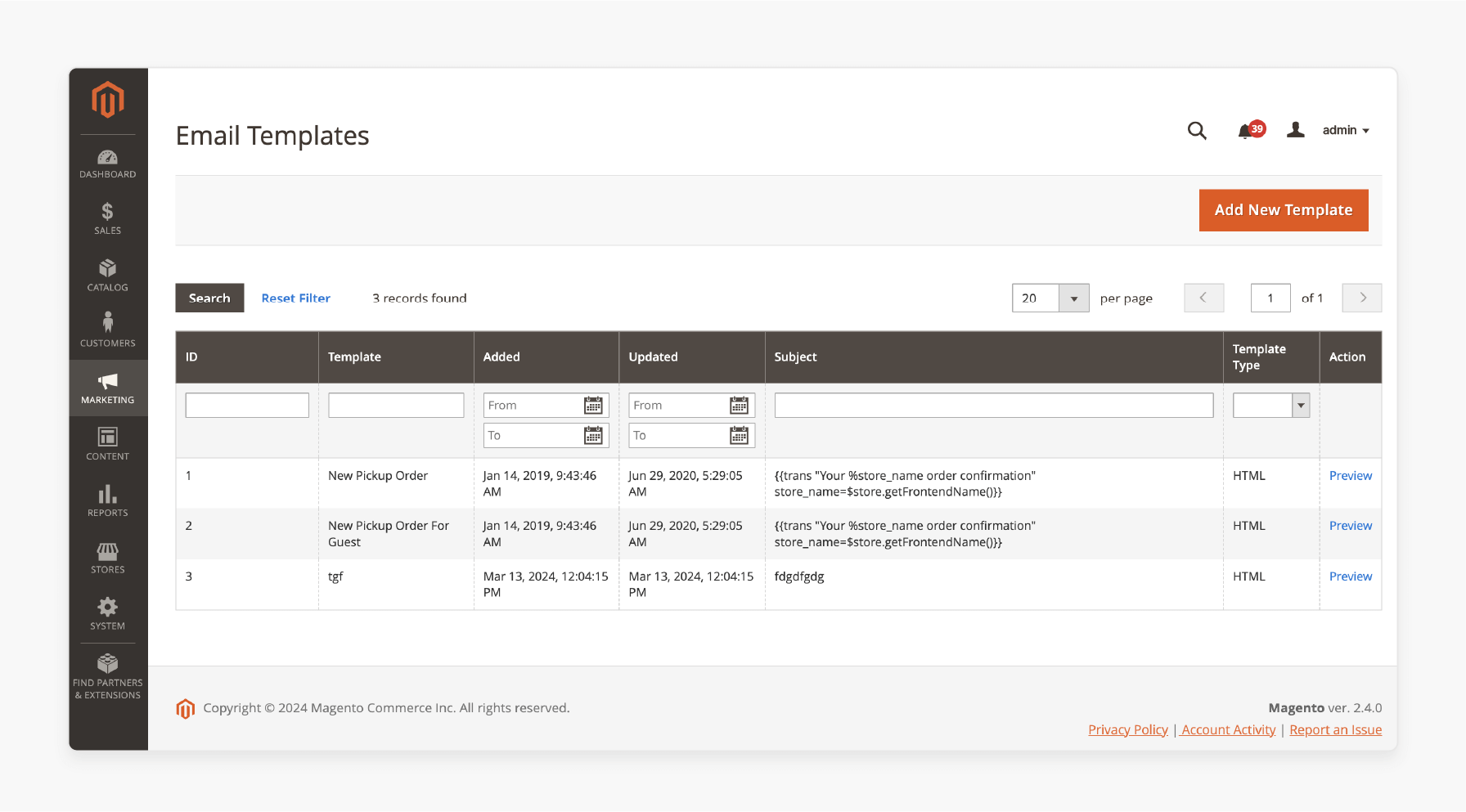Sort by Template Type column header
Viewport: 1466px width, 812px height.
pos(1271,357)
